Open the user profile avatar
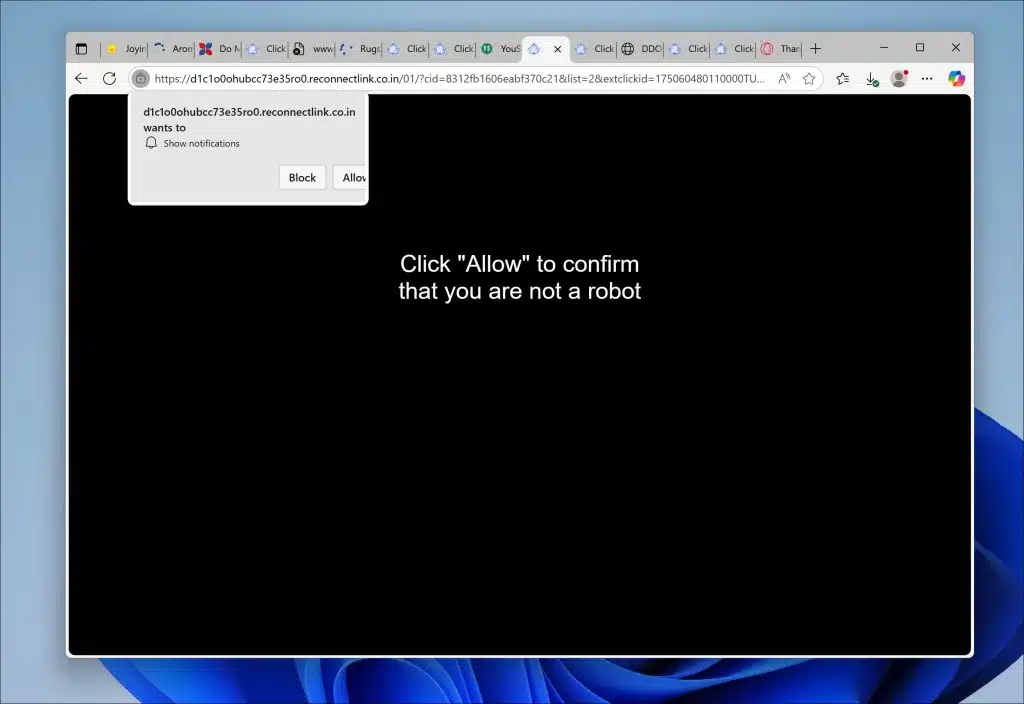The height and width of the screenshot is (704, 1024). (x=899, y=79)
